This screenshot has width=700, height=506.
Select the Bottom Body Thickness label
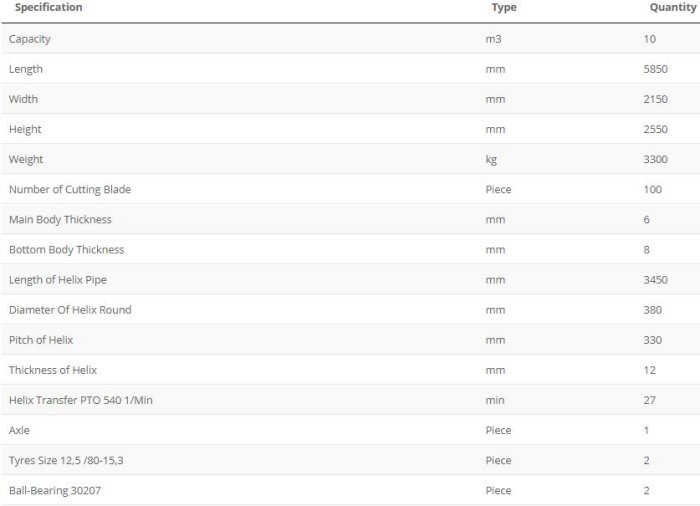coord(66,249)
